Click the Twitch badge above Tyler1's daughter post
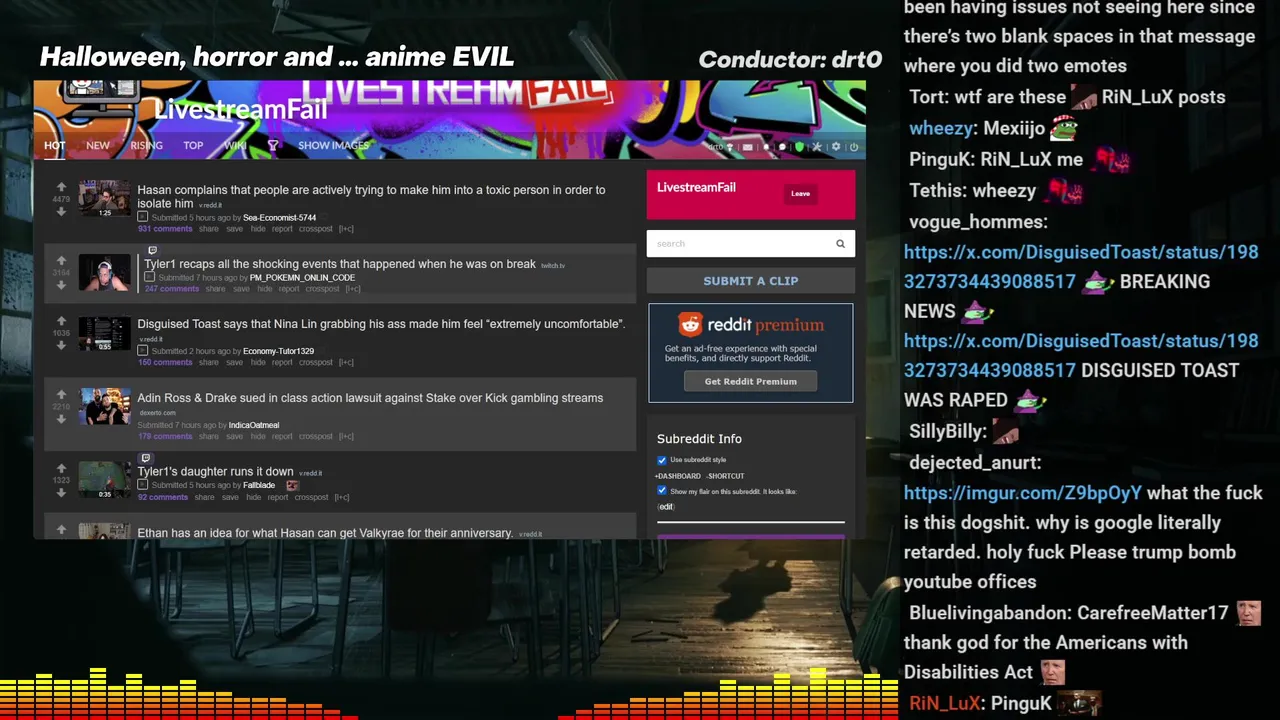1280x720 pixels. click(145, 458)
